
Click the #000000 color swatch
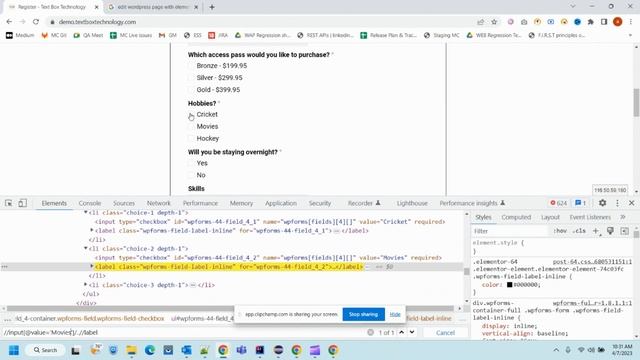(509, 285)
